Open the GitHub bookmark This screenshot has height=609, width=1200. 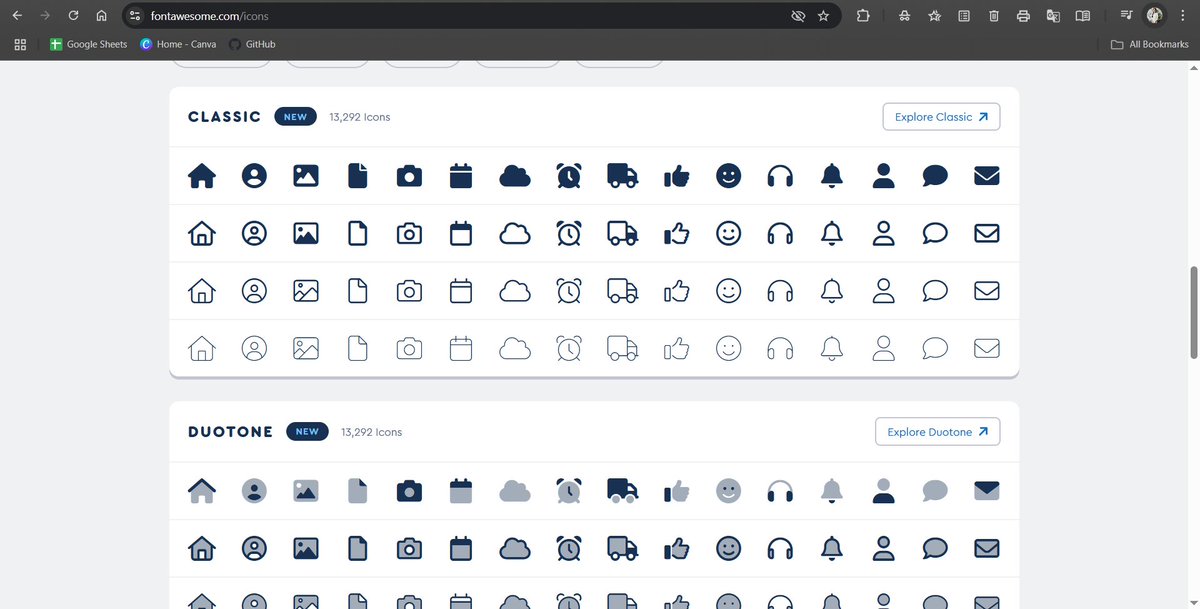pyautogui.click(x=252, y=44)
